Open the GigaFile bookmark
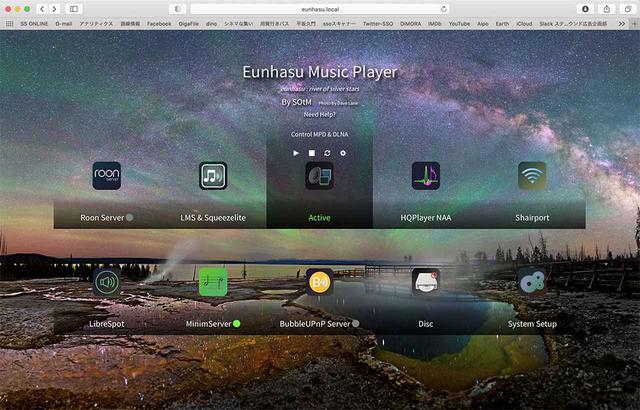Screen dimensions: 640x410 [189, 24]
